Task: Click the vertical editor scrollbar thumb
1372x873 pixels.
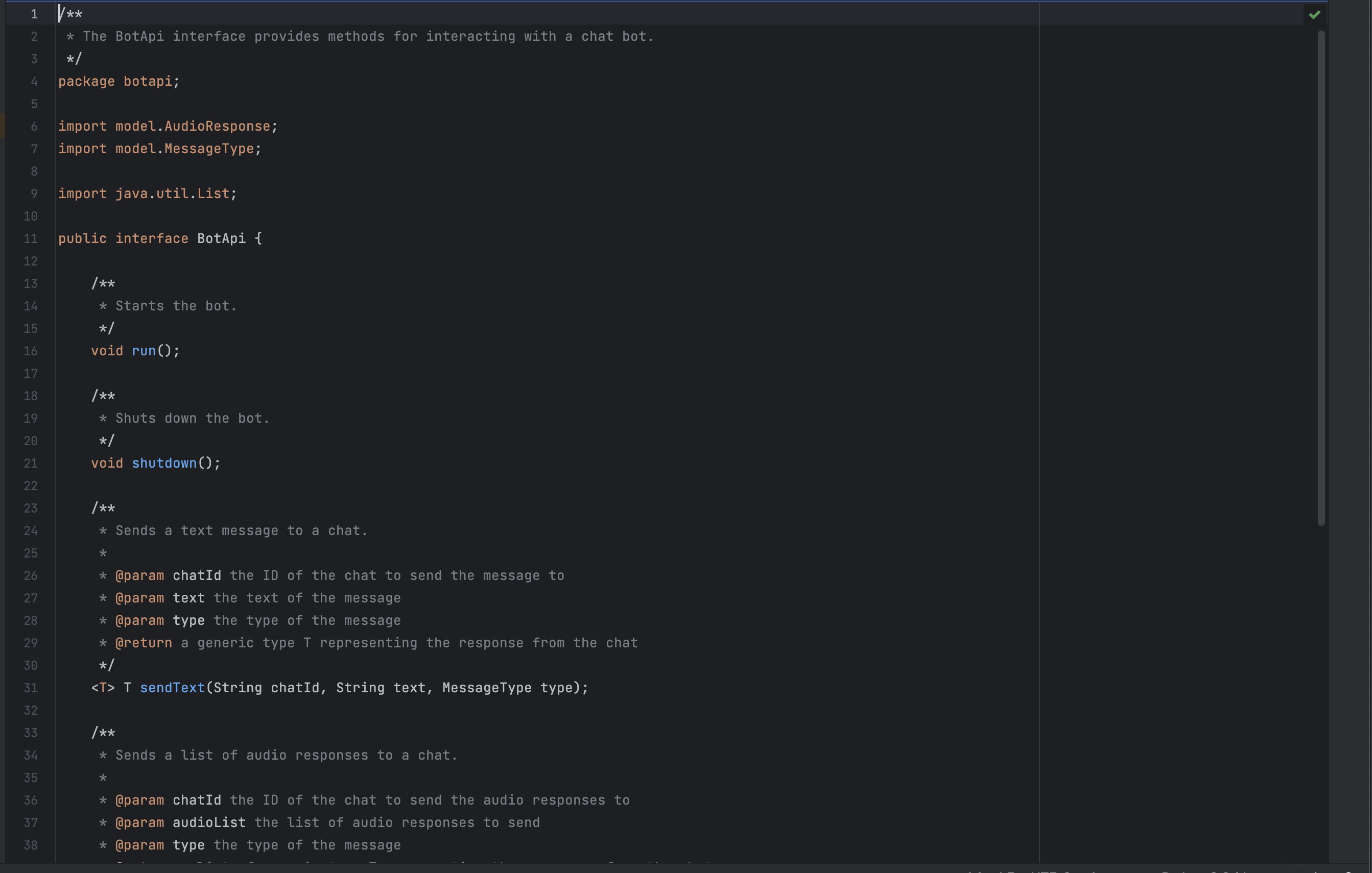Action: [x=1321, y=278]
